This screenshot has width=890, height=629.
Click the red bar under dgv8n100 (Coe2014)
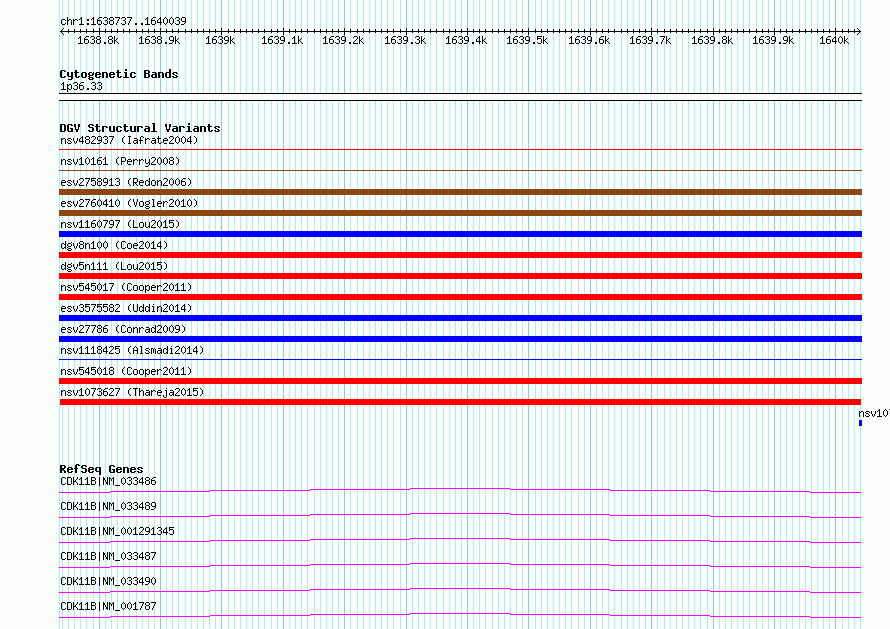460,255
